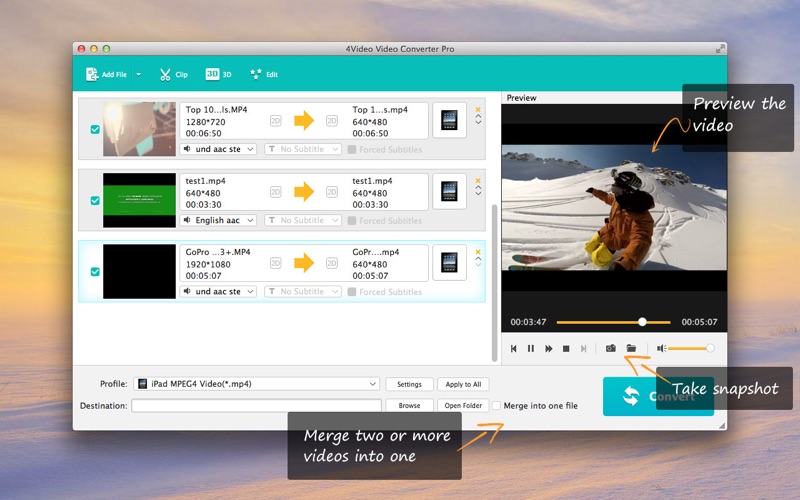Uncheck the GoPro ...3+.MP4 file checkbox

click(x=95, y=271)
